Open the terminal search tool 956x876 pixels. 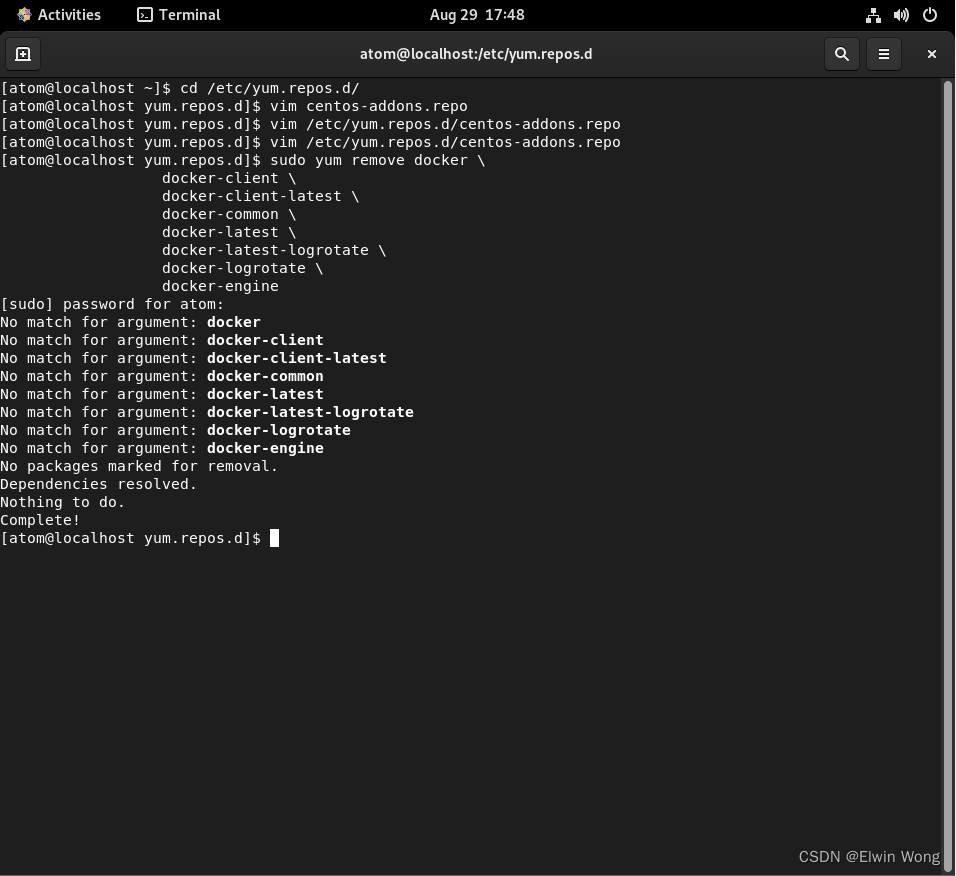[x=841, y=54]
